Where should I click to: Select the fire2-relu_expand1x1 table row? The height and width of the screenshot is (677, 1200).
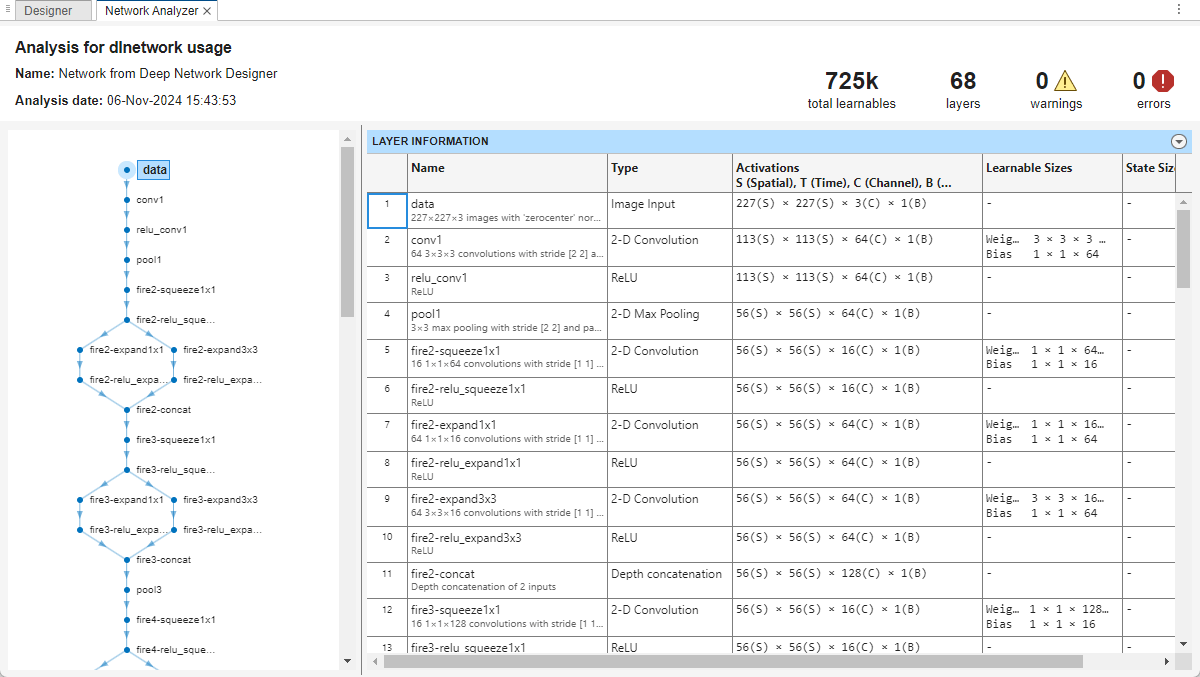tap(770, 469)
